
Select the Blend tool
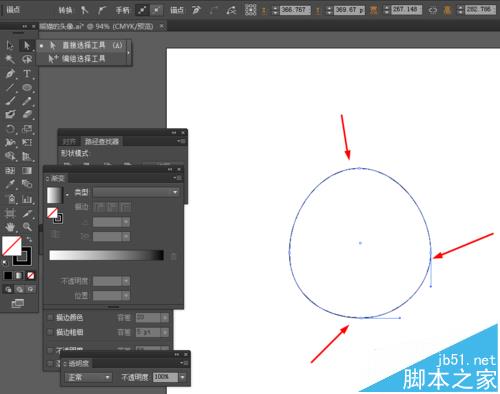click(27, 184)
